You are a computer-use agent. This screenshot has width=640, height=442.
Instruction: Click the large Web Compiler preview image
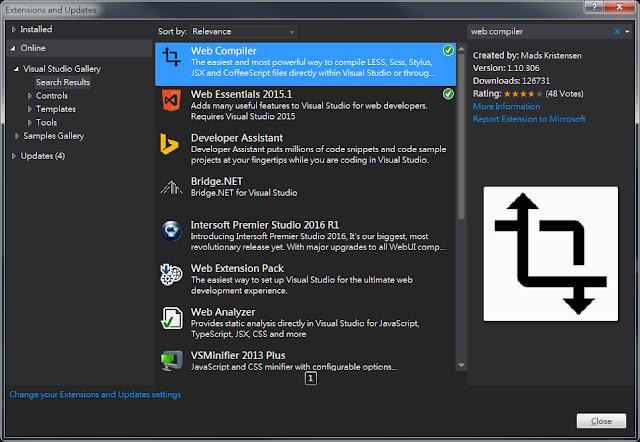coord(551,254)
